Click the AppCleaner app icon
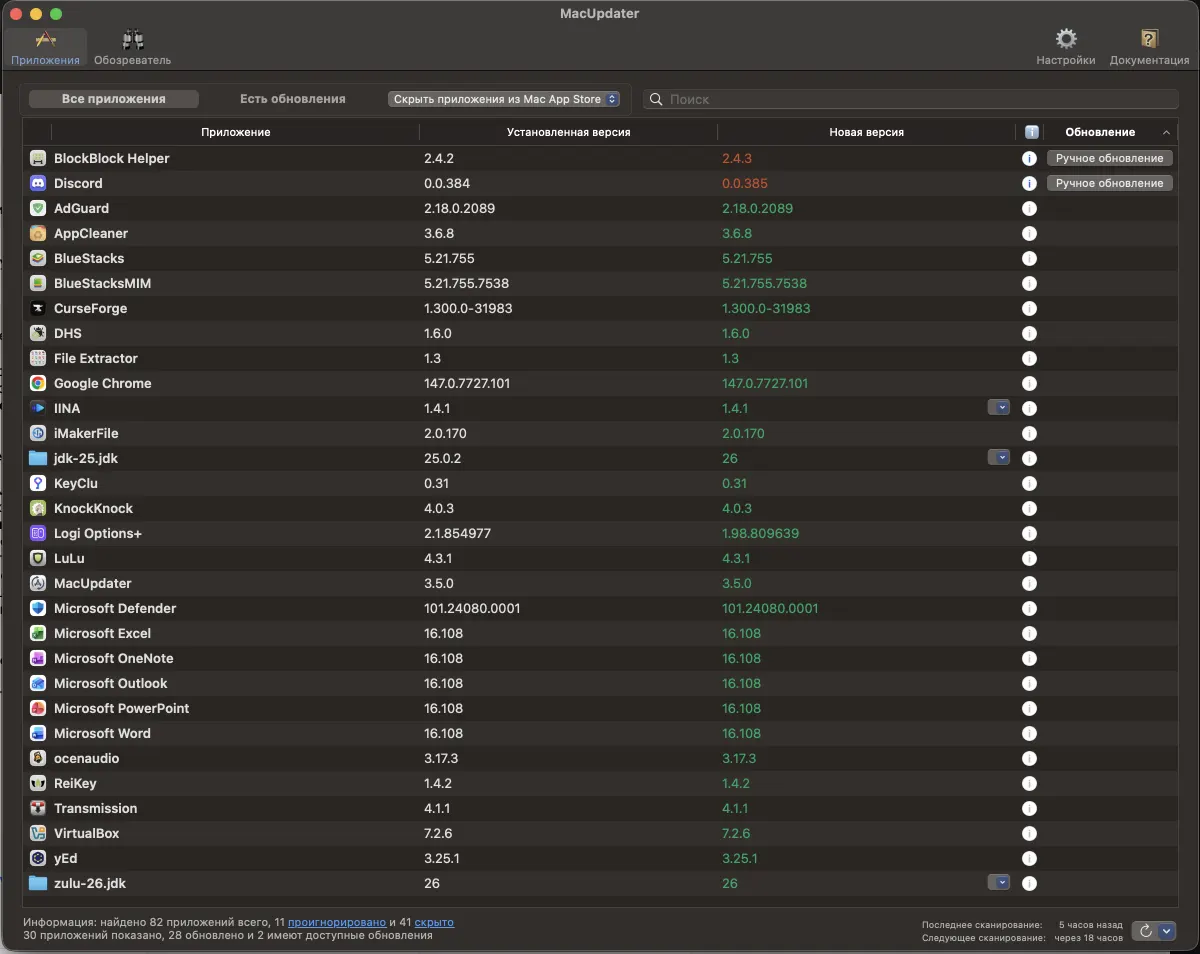1200x954 pixels. (x=38, y=233)
